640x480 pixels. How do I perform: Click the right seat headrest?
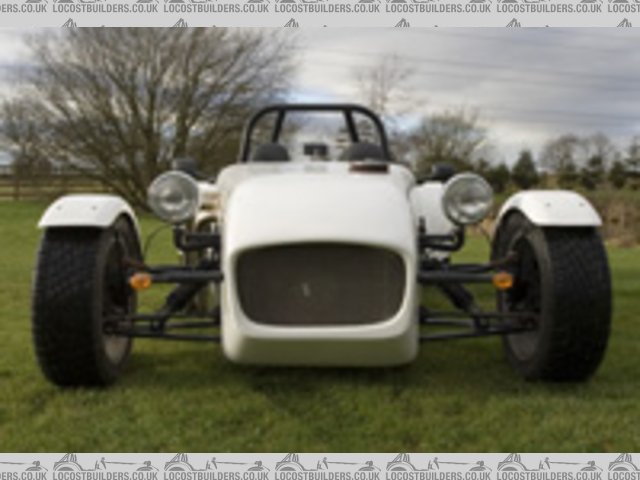(362, 152)
